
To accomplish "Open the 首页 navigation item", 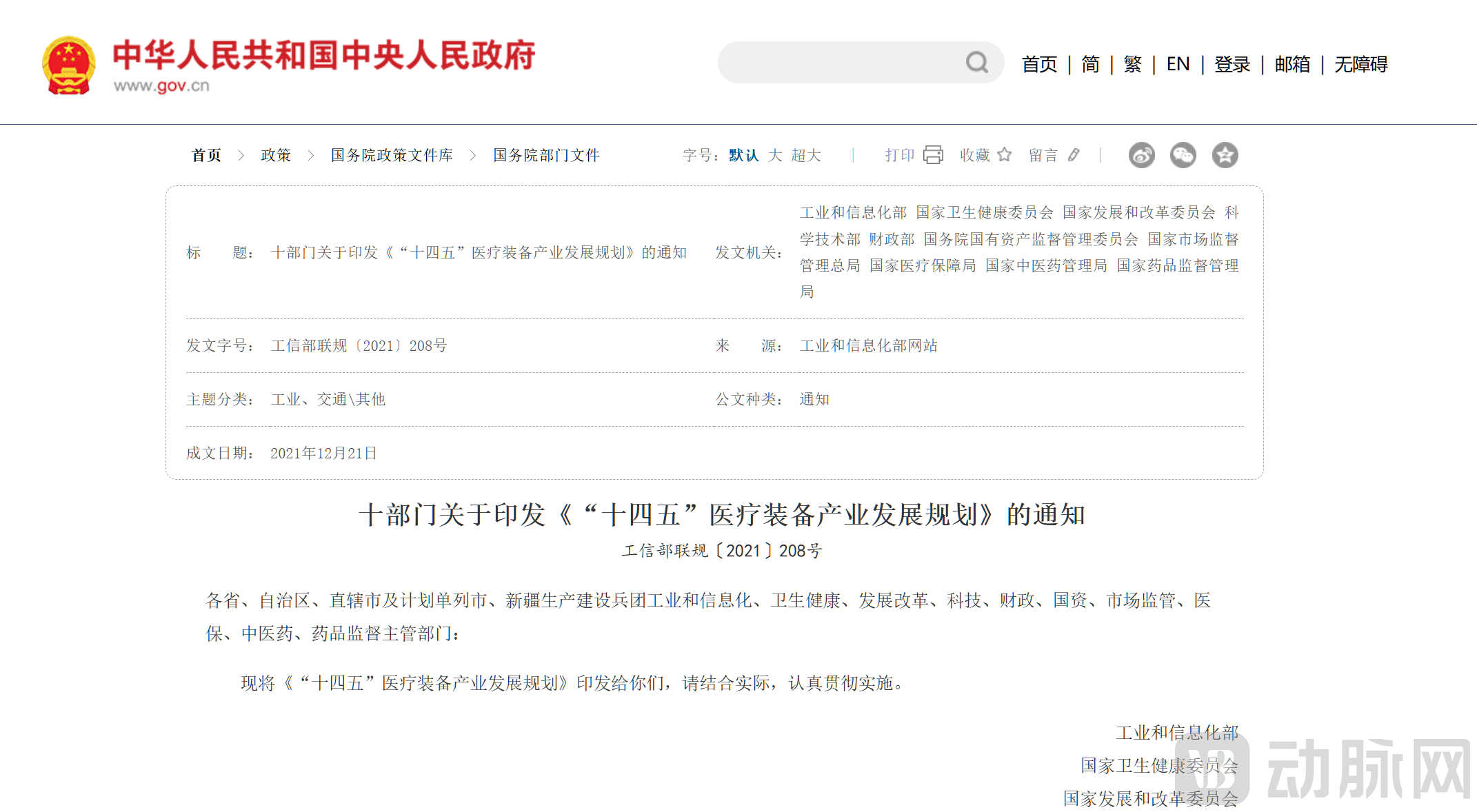I will (1038, 64).
